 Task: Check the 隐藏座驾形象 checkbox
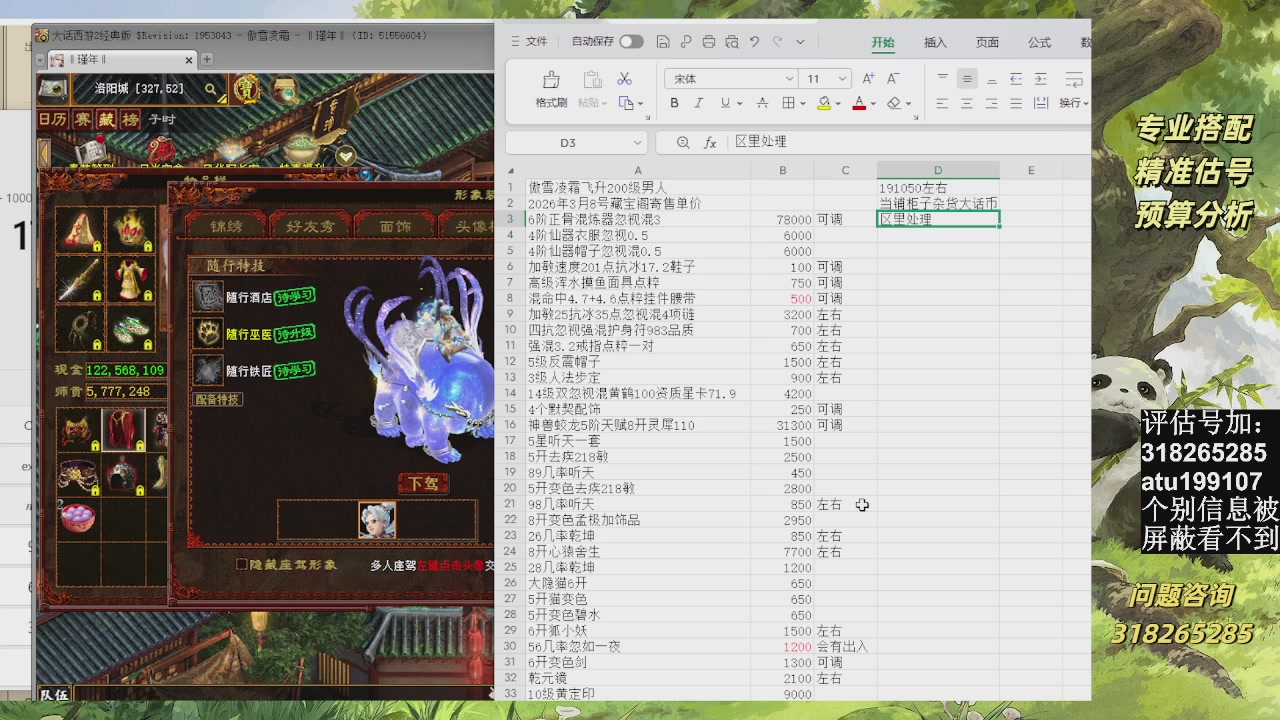pos(242,565)
